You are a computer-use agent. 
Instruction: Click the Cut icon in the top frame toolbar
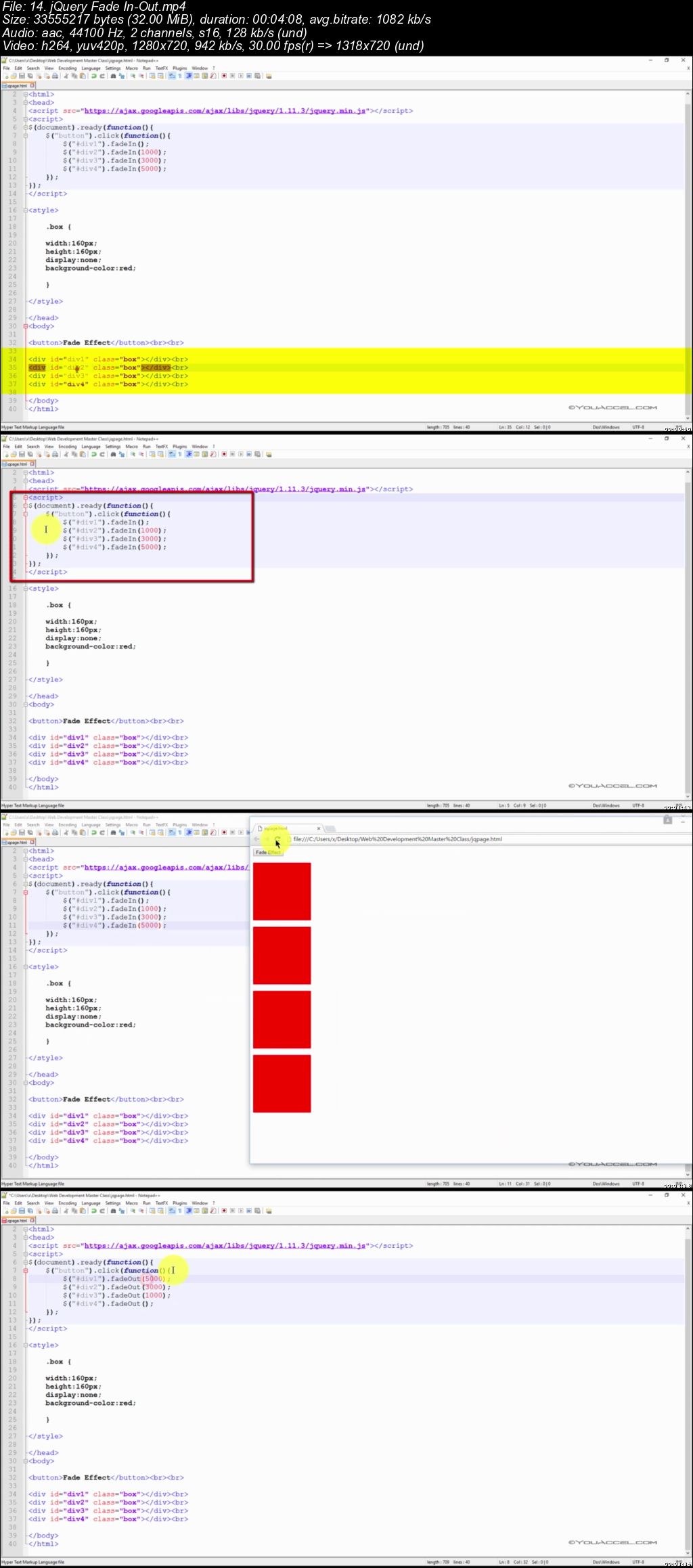[x=66, y=76]
